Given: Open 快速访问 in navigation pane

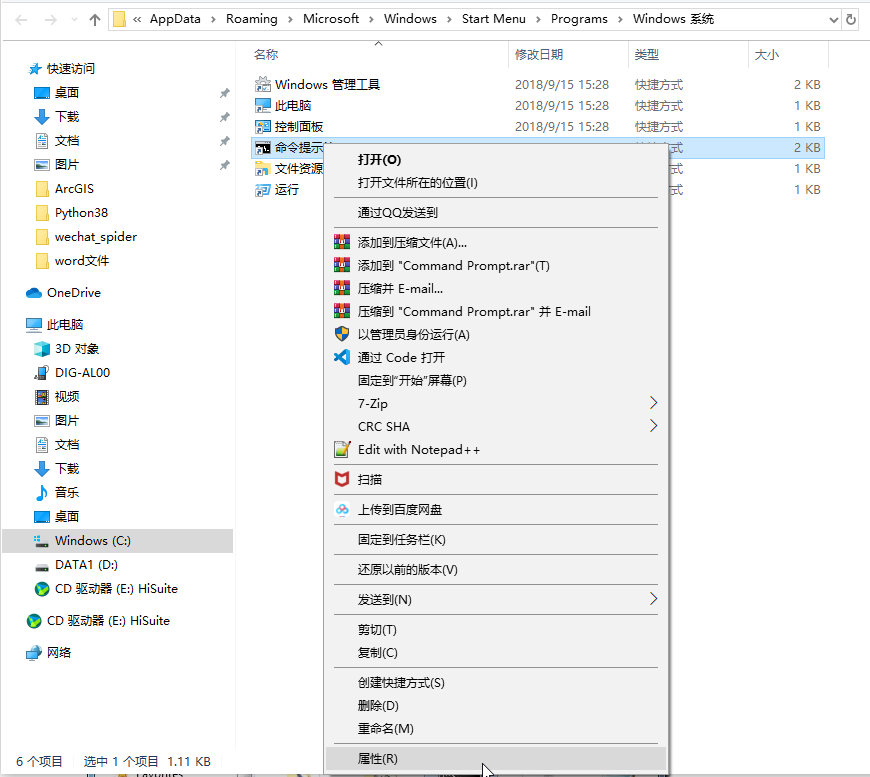Looking at the screenshot, I should coord(70,69).
